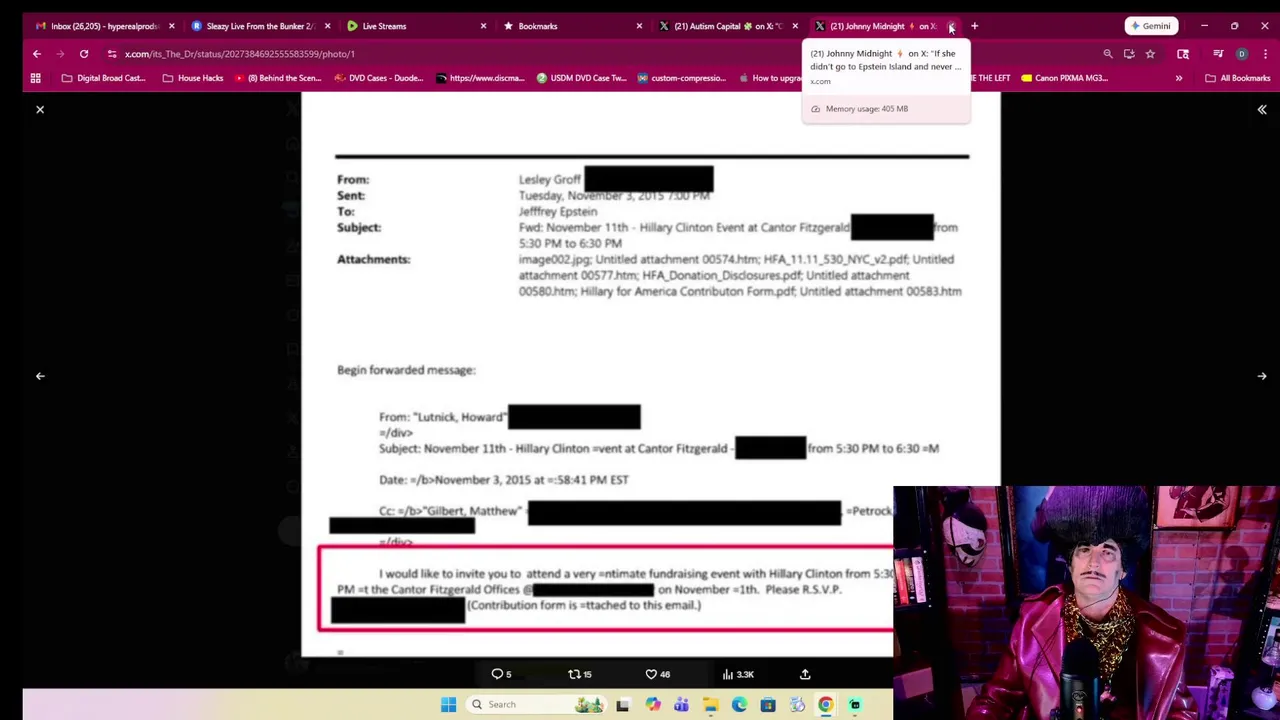Open a new browser tab
This screenshot has height=720, width=1280.
975,26
